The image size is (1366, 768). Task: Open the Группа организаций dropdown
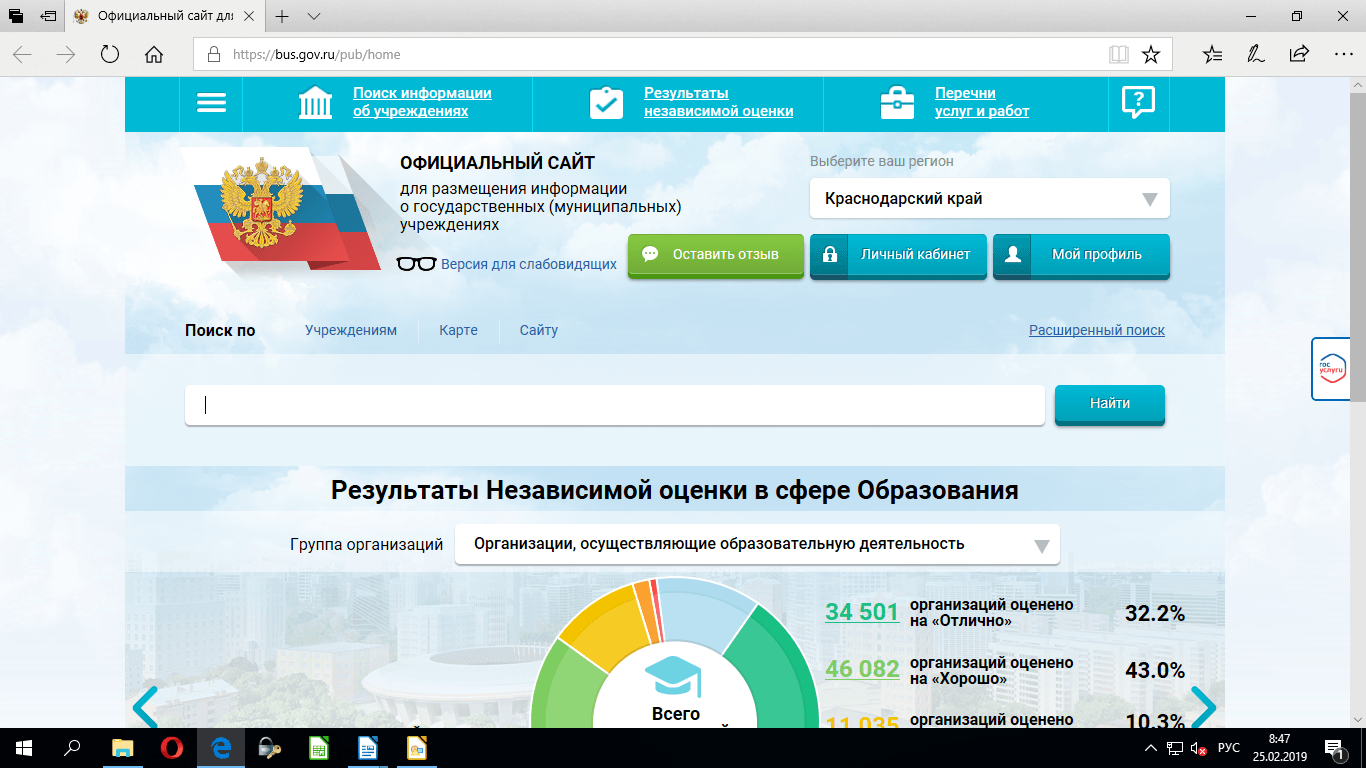click(1041, 546)
